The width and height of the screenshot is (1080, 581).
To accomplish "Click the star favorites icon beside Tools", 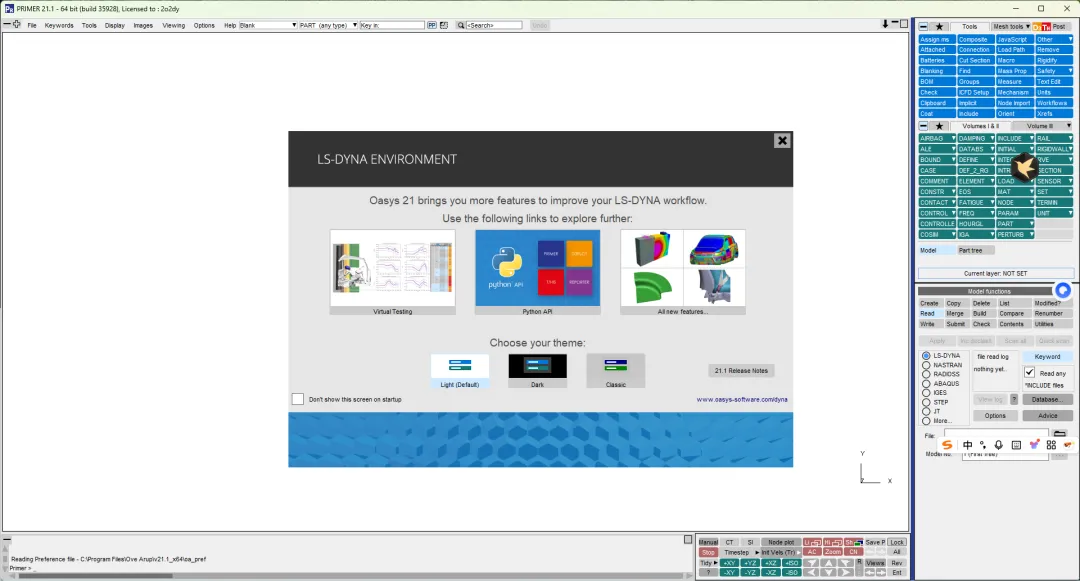I will 939,26.
